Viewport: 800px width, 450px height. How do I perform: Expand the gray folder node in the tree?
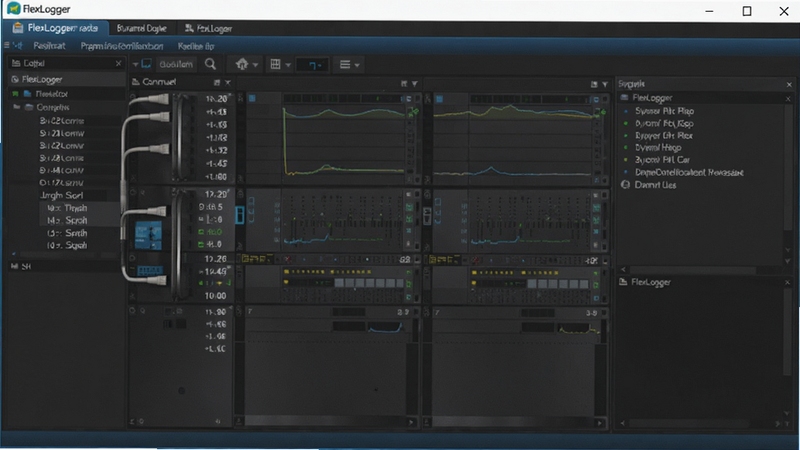coord(17,107)
